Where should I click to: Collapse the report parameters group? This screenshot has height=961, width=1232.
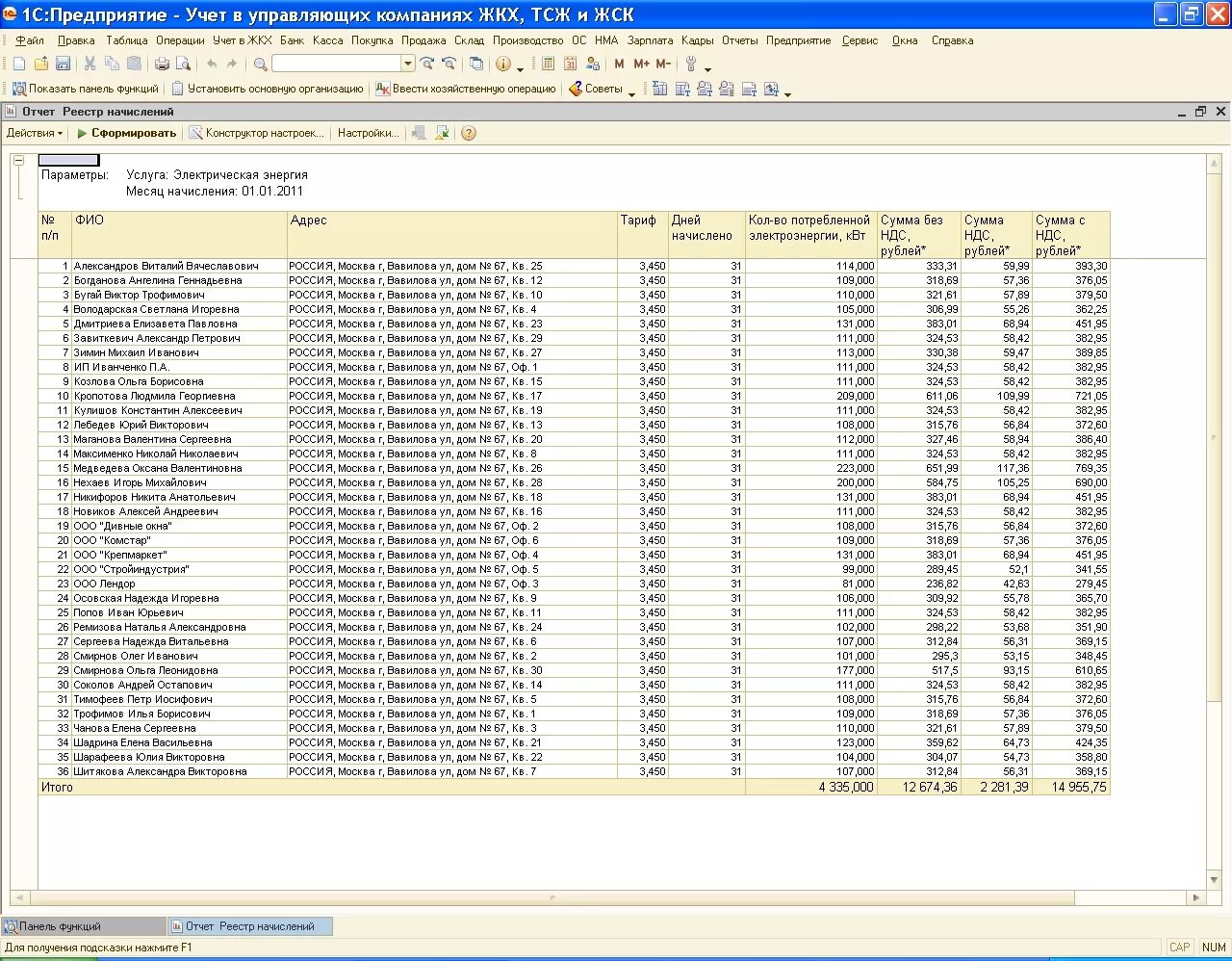click(x=18, y=161)
